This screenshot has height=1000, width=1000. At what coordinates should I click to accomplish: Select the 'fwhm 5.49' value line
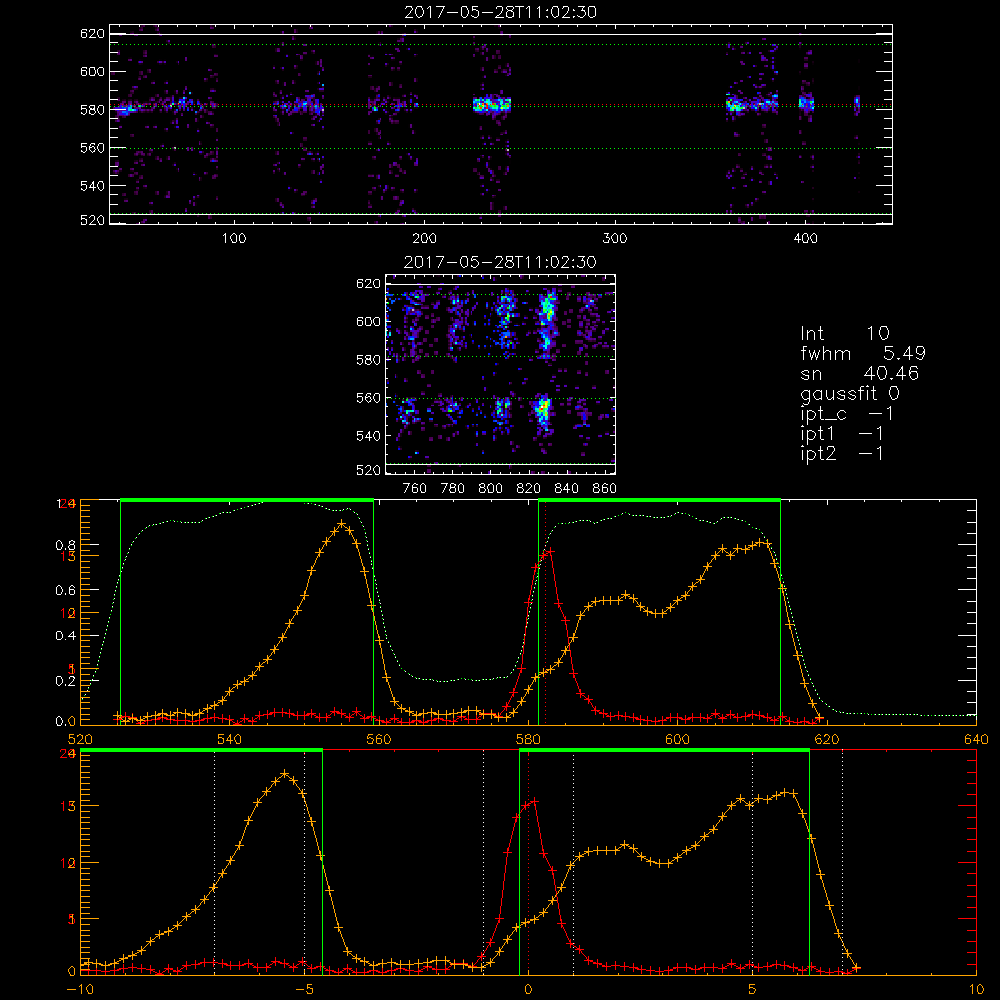[x=863, y=353]
